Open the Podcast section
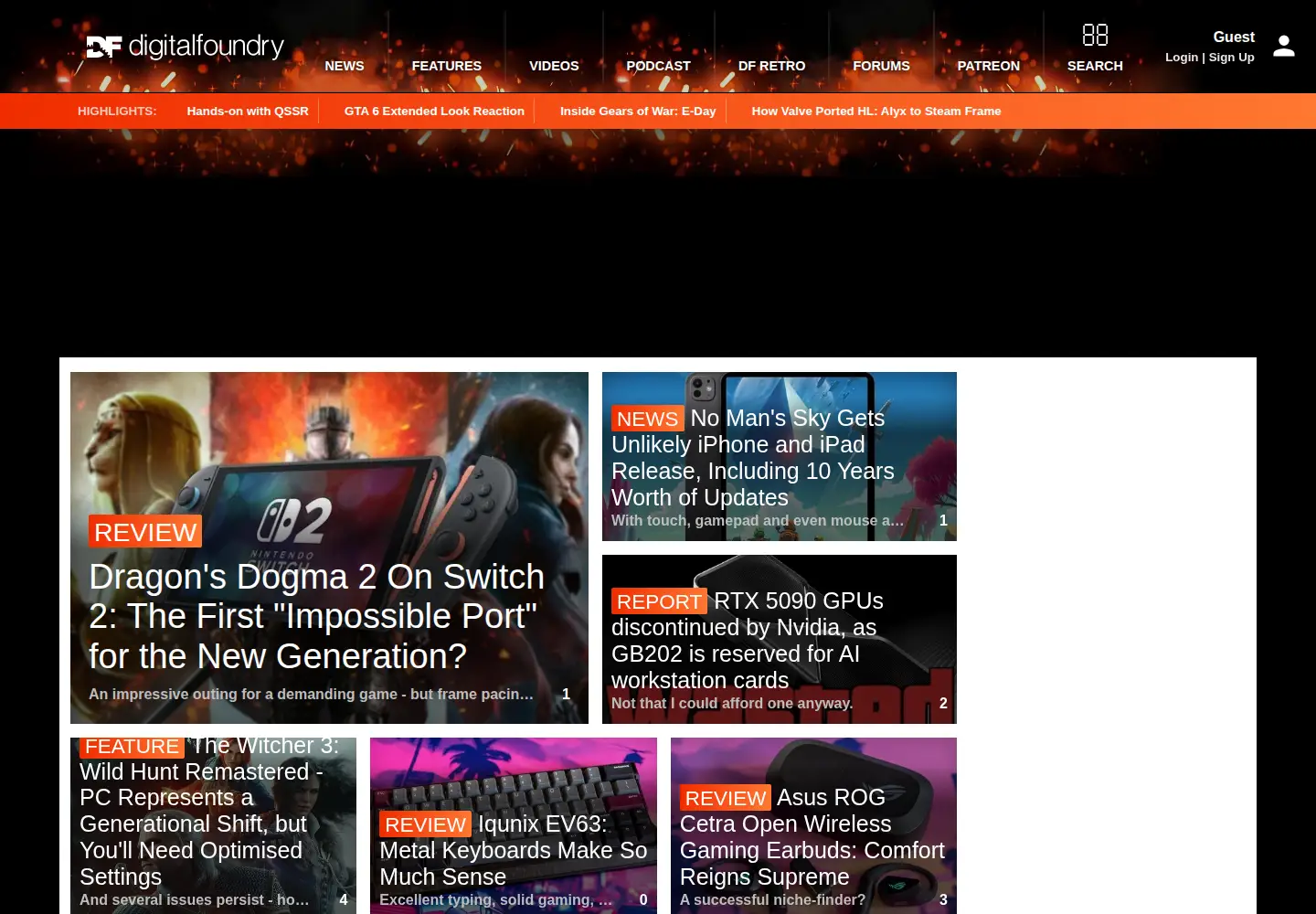The width and height of the screenshot is (1316, 914). 658,66
